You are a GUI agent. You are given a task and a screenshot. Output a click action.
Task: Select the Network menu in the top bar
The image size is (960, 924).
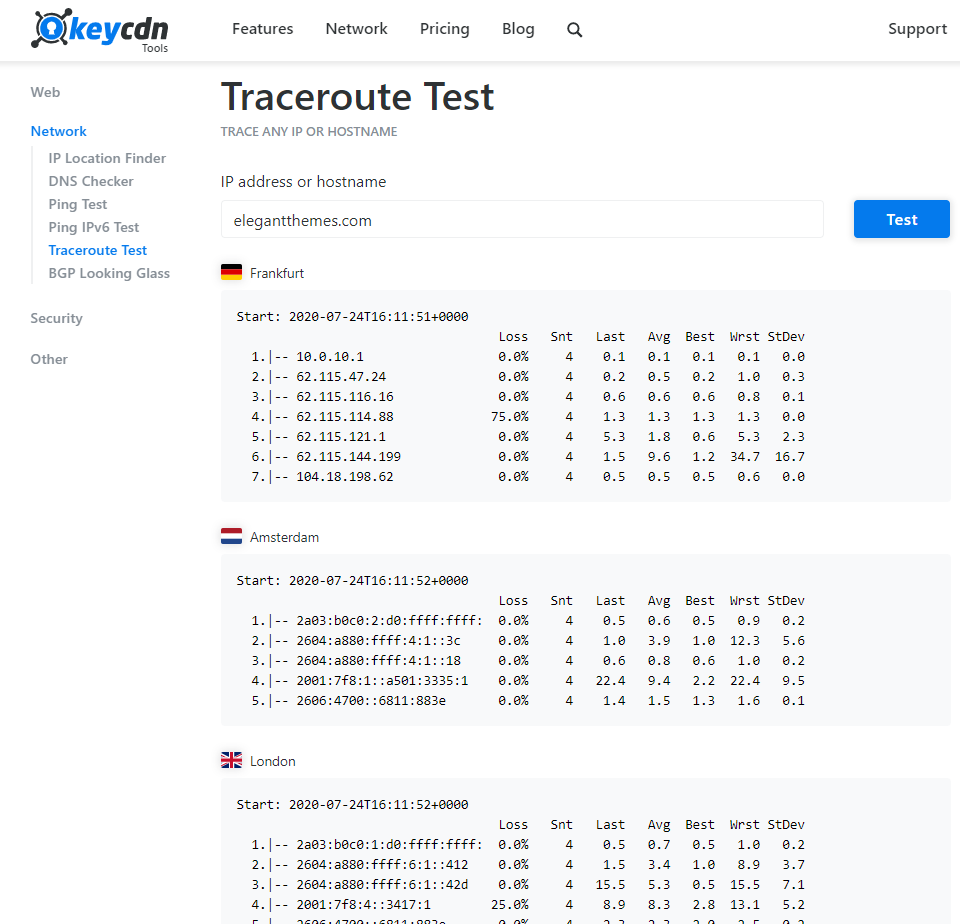pyautogui.click(x=356, y=28)
